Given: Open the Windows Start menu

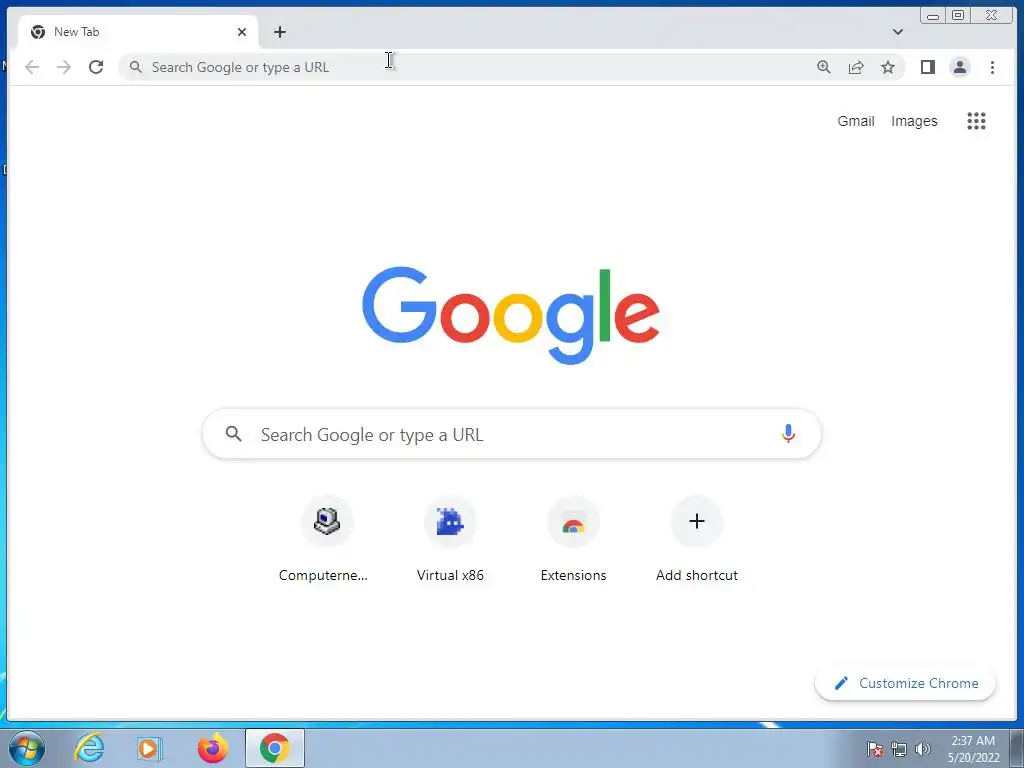Looking at the screenshot, I should point(26,748).
